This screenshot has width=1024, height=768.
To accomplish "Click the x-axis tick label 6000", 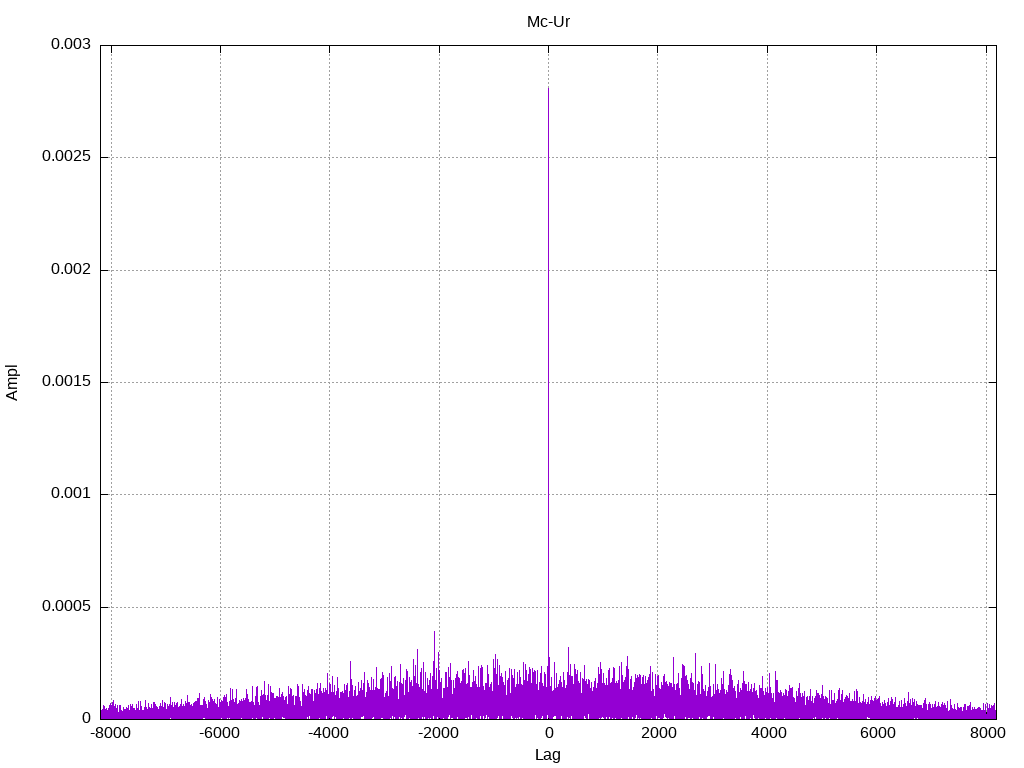I will coord(877,733).
